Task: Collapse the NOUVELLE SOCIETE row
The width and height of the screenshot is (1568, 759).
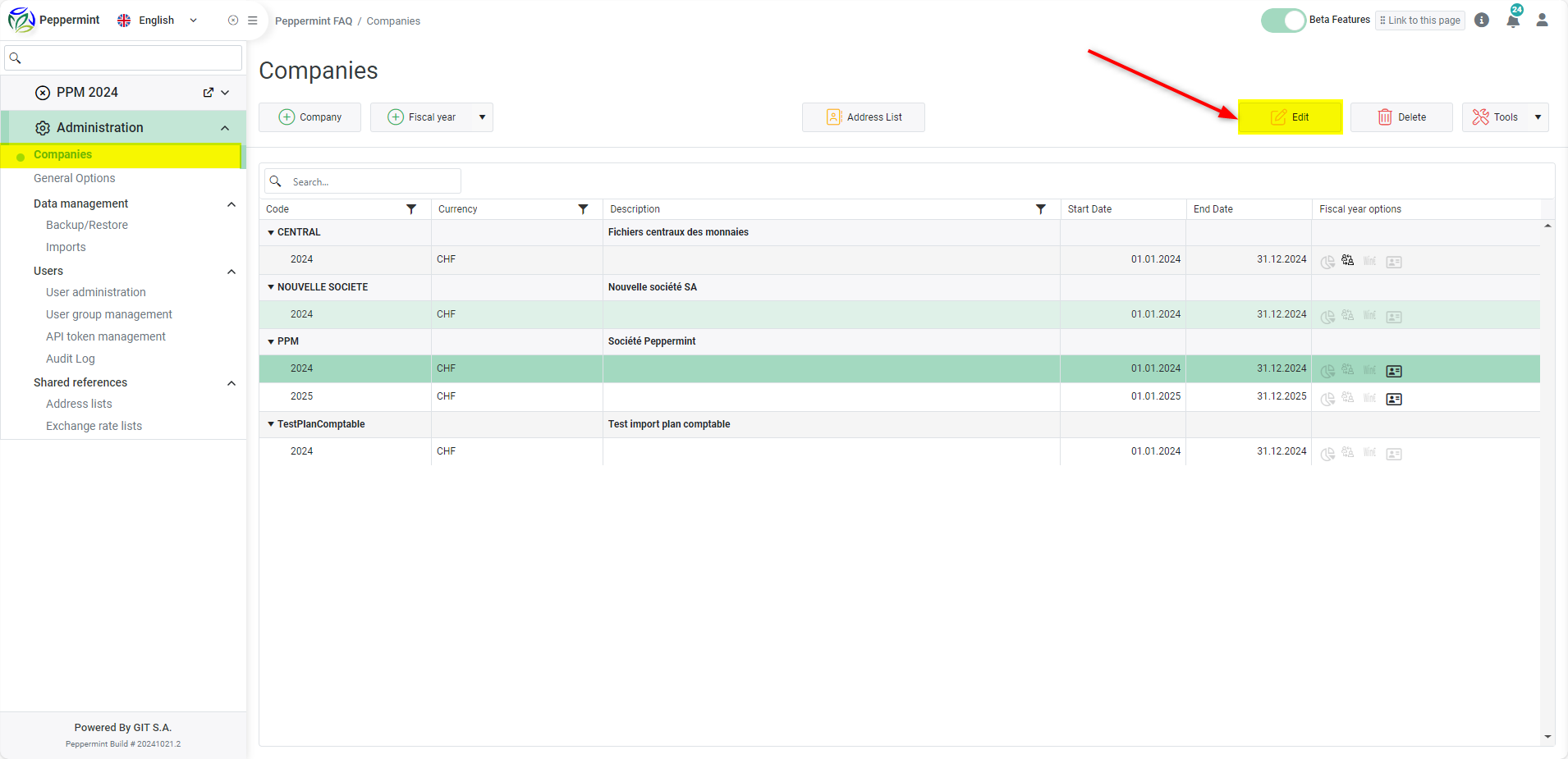Action: tap(271, 287)
